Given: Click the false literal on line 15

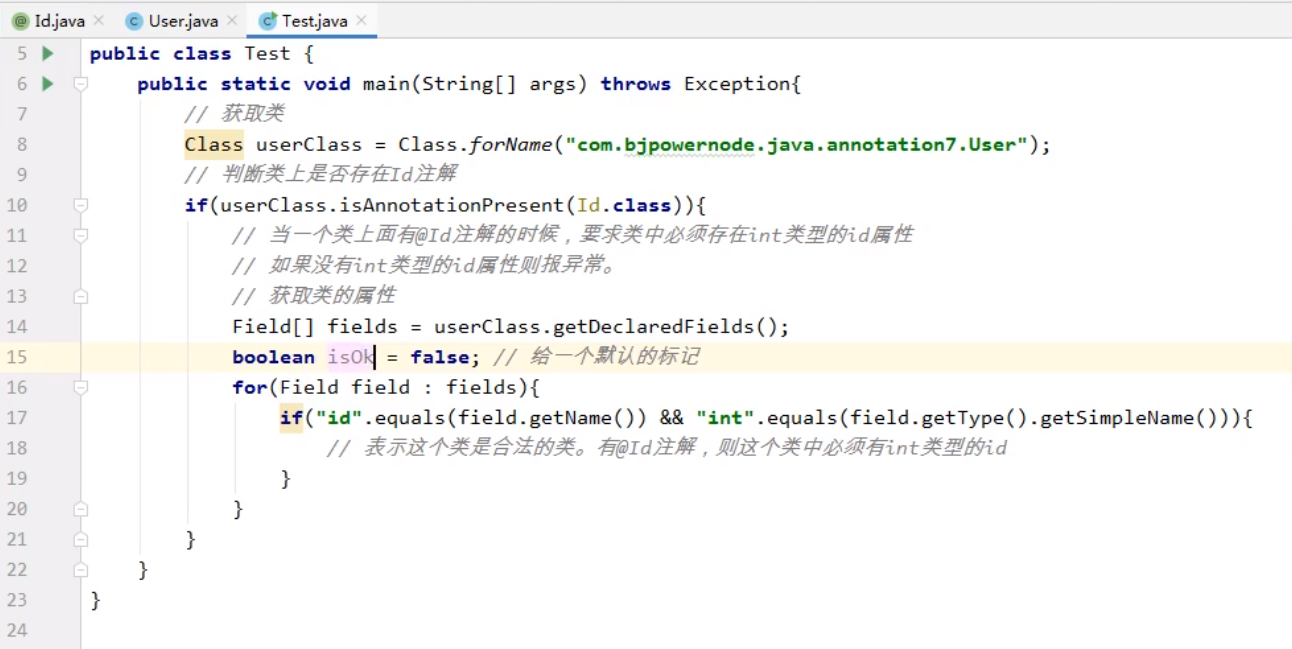Looking at the screenshot, I should tap(439, 357).
